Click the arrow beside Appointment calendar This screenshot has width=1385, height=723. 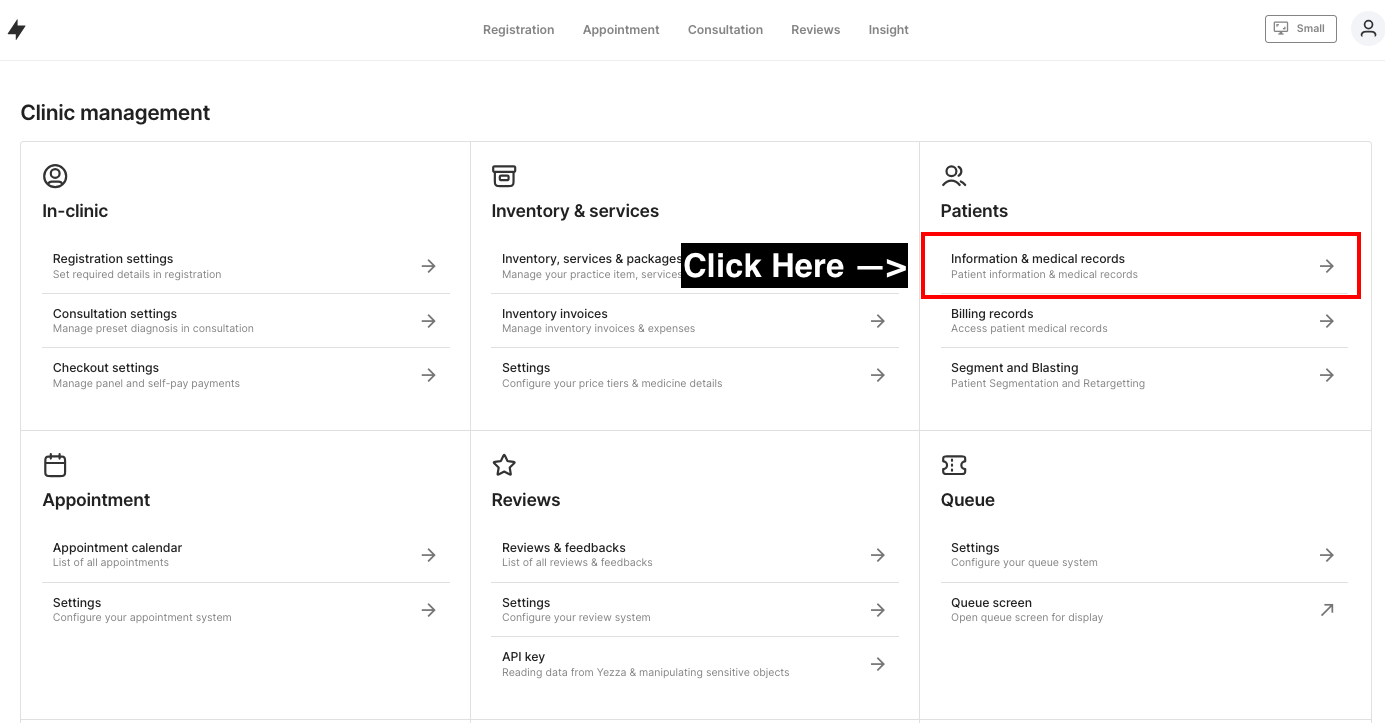click(x=428, y=555)
